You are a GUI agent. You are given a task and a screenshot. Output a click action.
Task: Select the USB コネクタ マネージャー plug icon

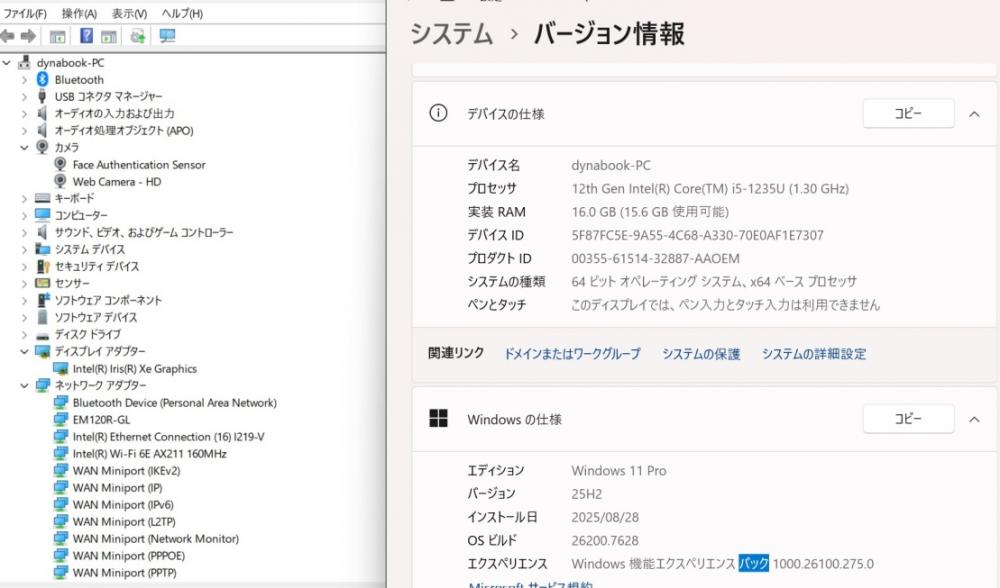(x=42, y=96)
